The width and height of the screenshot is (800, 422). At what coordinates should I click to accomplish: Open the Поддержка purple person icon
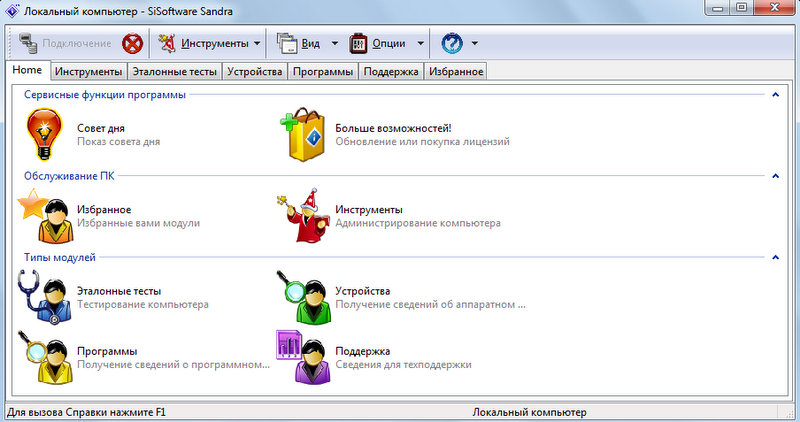[304, 357]
